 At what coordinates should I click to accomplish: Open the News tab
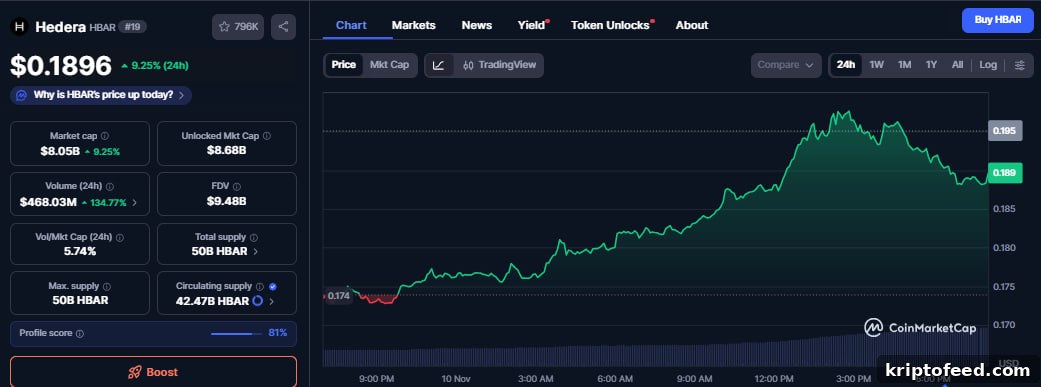click(477, 25)
